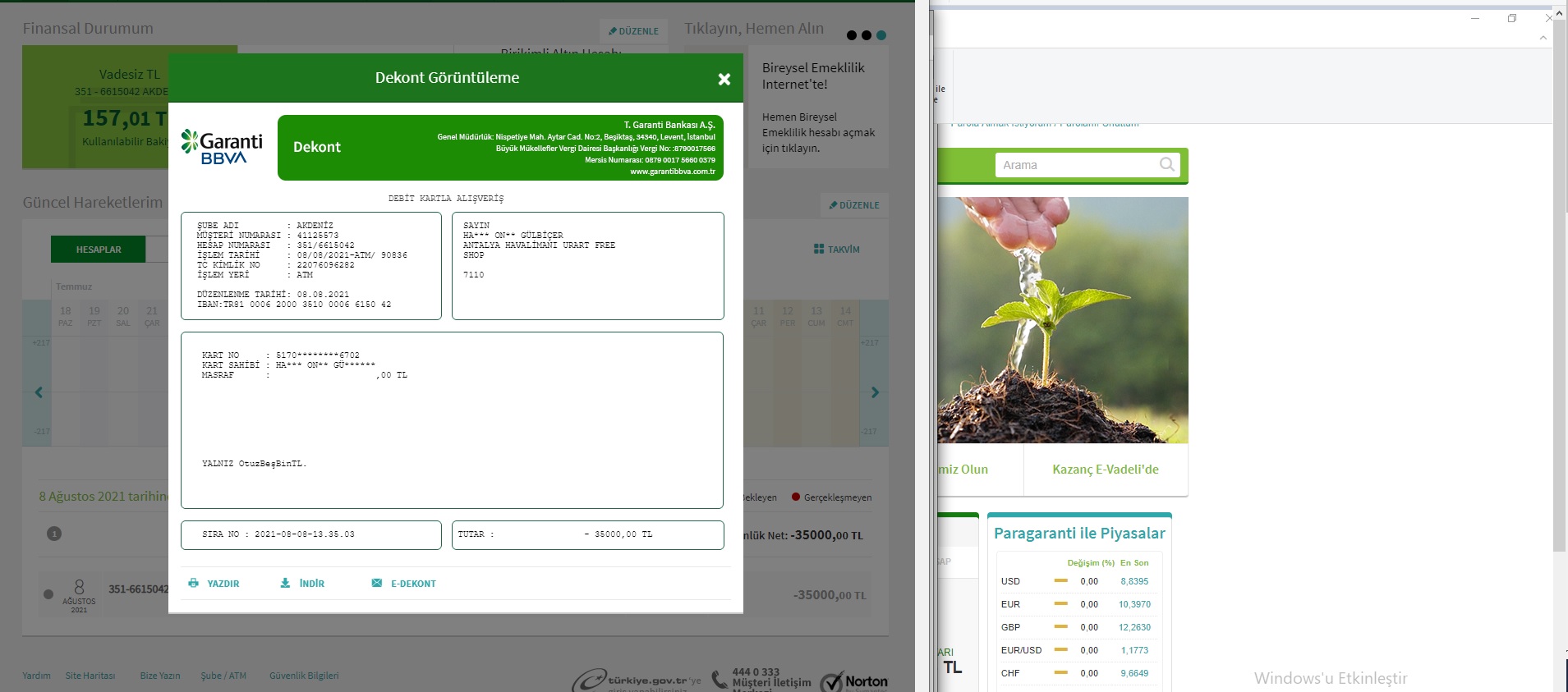
Task: Select calendar day 19 PZT
Action: 94,316
